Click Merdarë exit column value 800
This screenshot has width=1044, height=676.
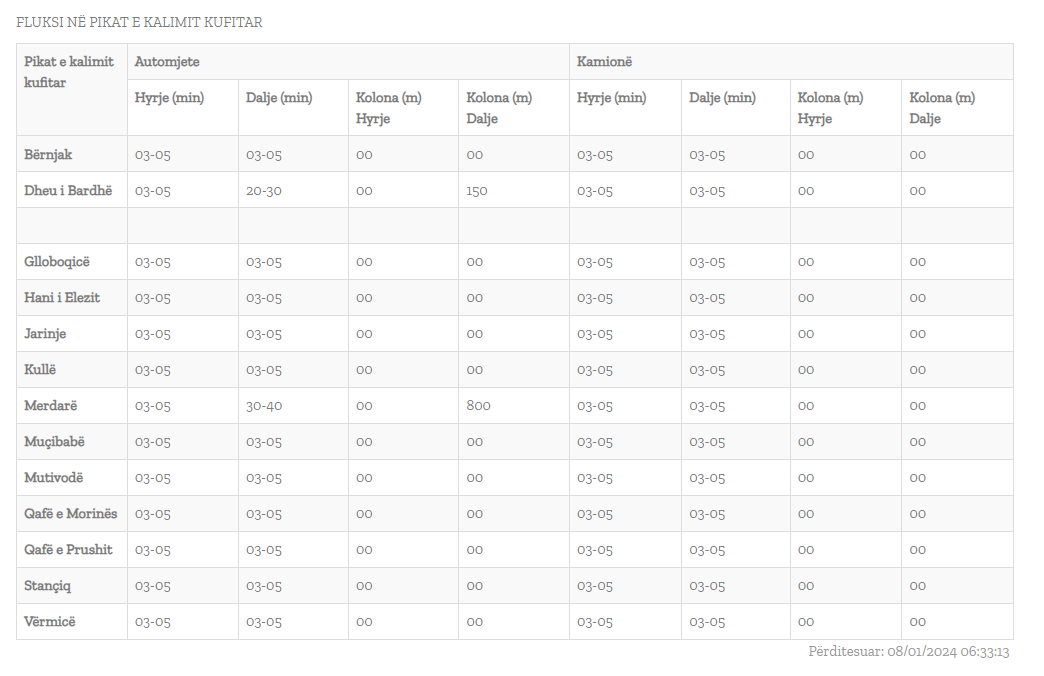[x=478, y=406]
